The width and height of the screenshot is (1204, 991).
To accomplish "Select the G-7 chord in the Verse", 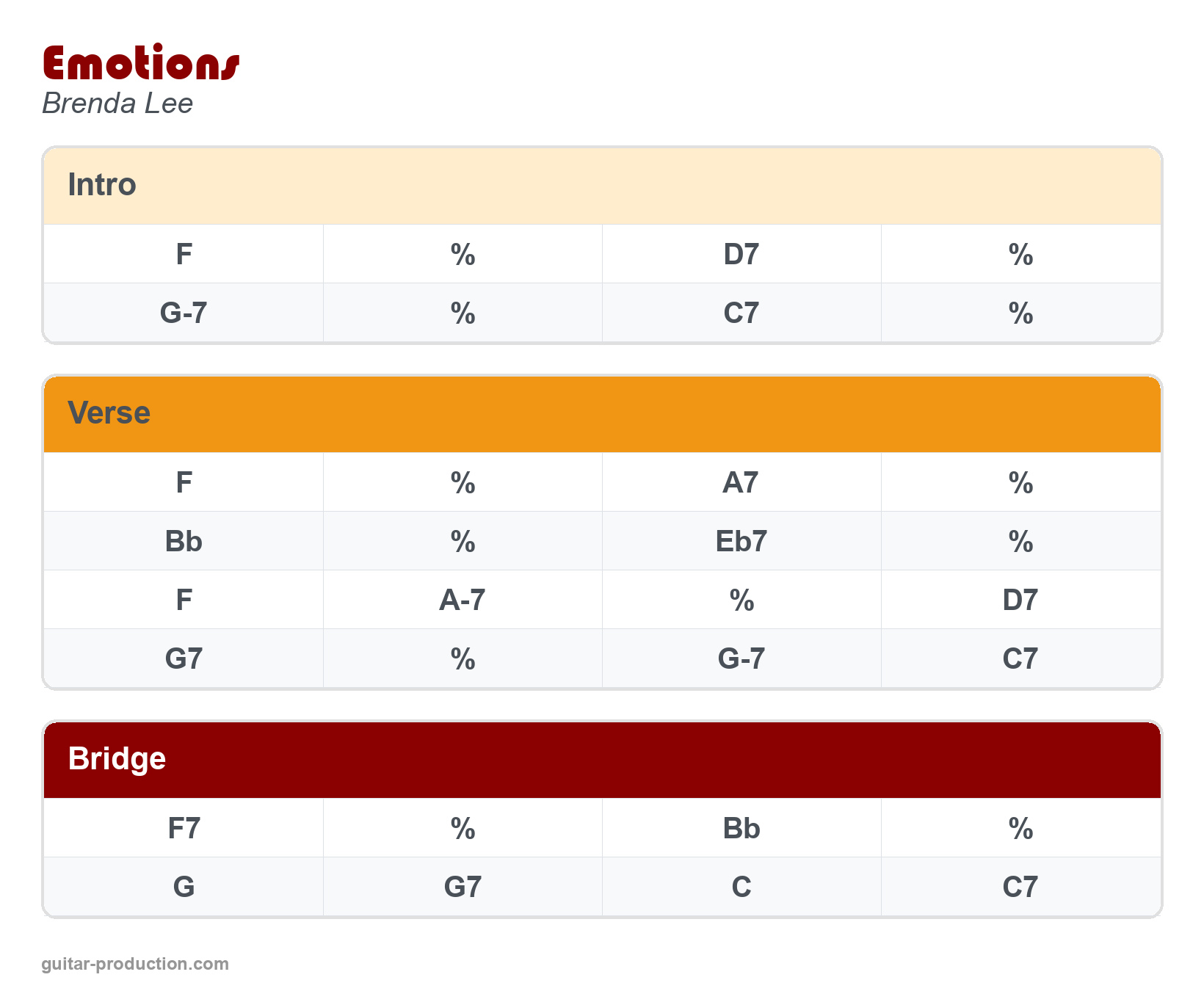I will (x=741, y=659).
